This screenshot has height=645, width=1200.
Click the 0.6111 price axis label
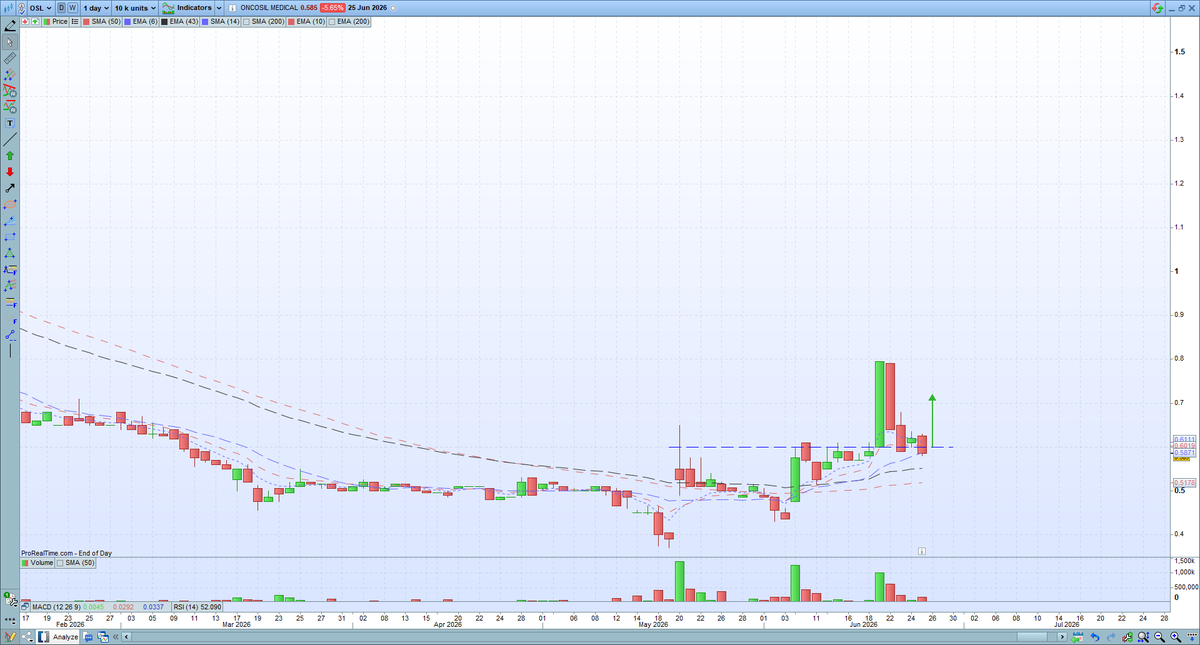click(1183, 439)
